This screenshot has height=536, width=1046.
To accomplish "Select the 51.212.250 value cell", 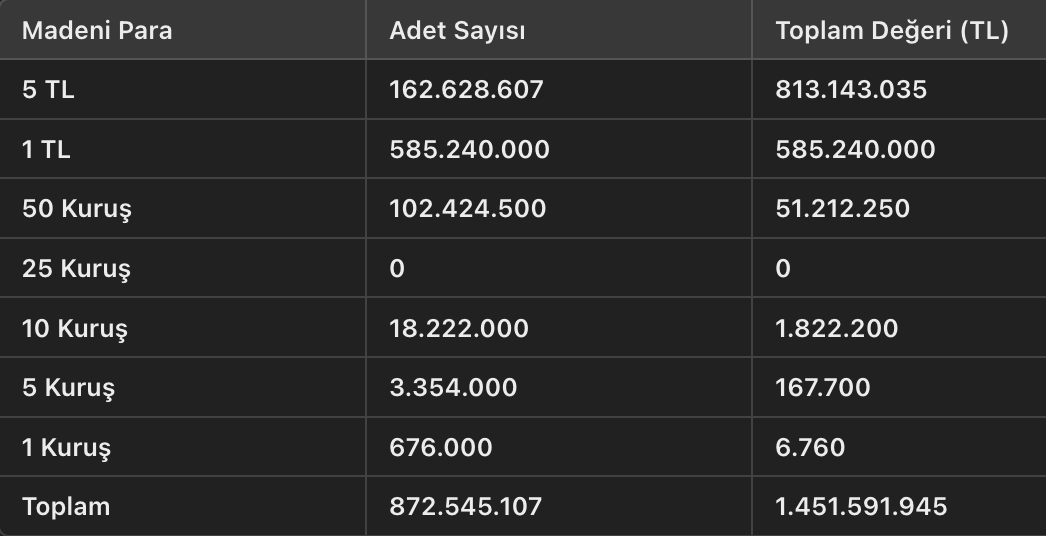I will 842,209.
